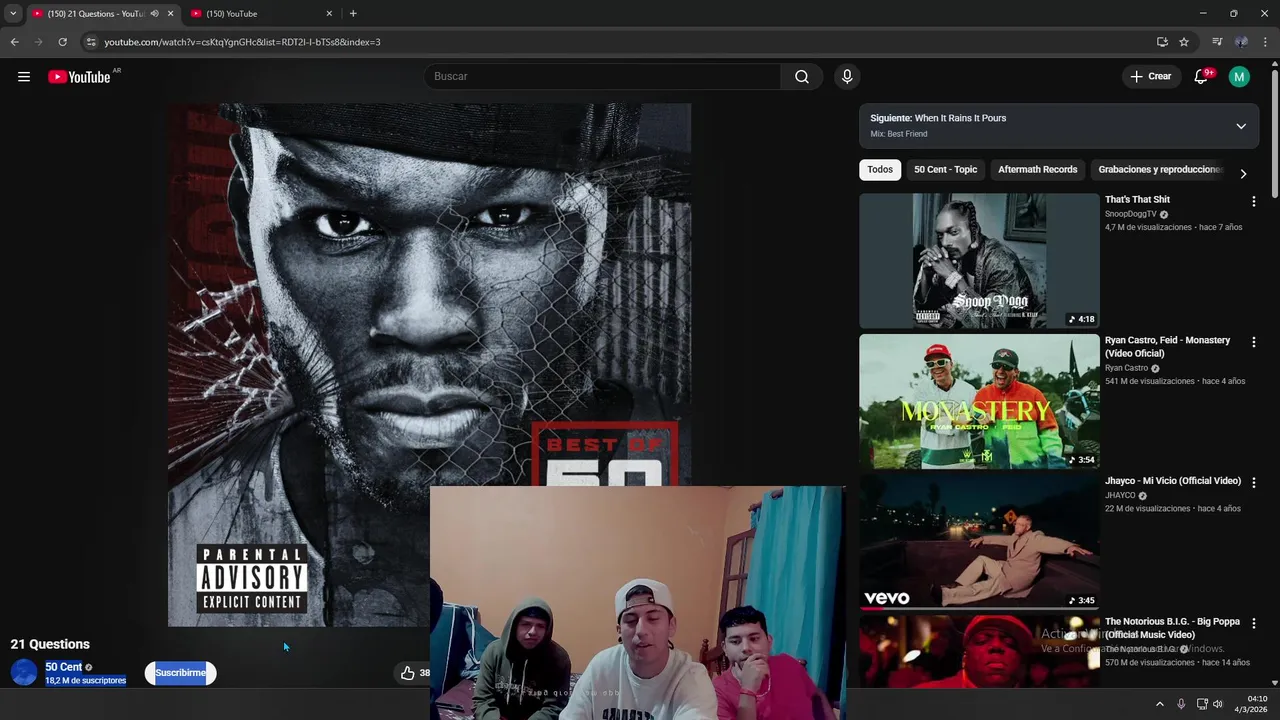This screenshot has height=720, width=1280.
Task: Open Chrome media control icon
Action: pyautogui.click(x=1217, y=42)
